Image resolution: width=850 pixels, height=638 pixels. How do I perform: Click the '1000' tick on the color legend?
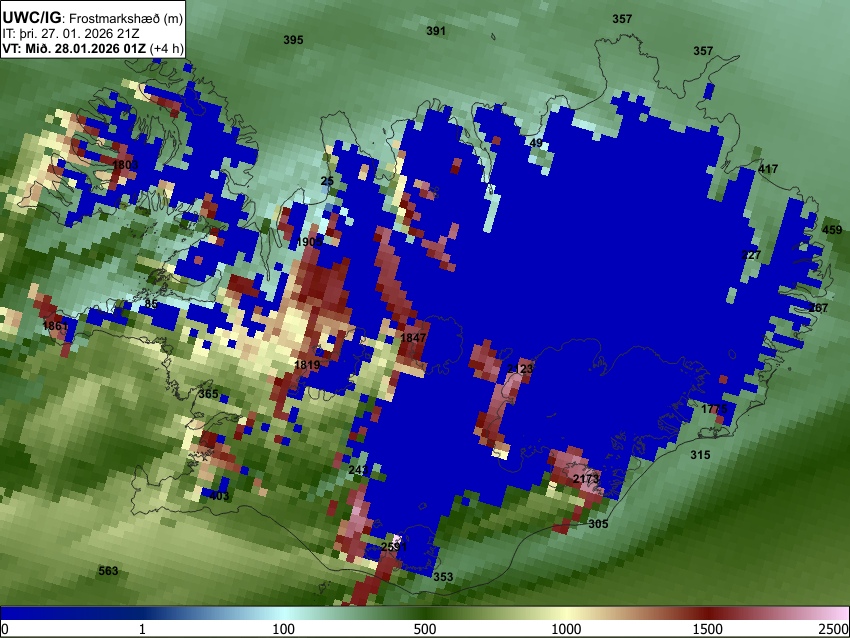[x=566, y=629]
